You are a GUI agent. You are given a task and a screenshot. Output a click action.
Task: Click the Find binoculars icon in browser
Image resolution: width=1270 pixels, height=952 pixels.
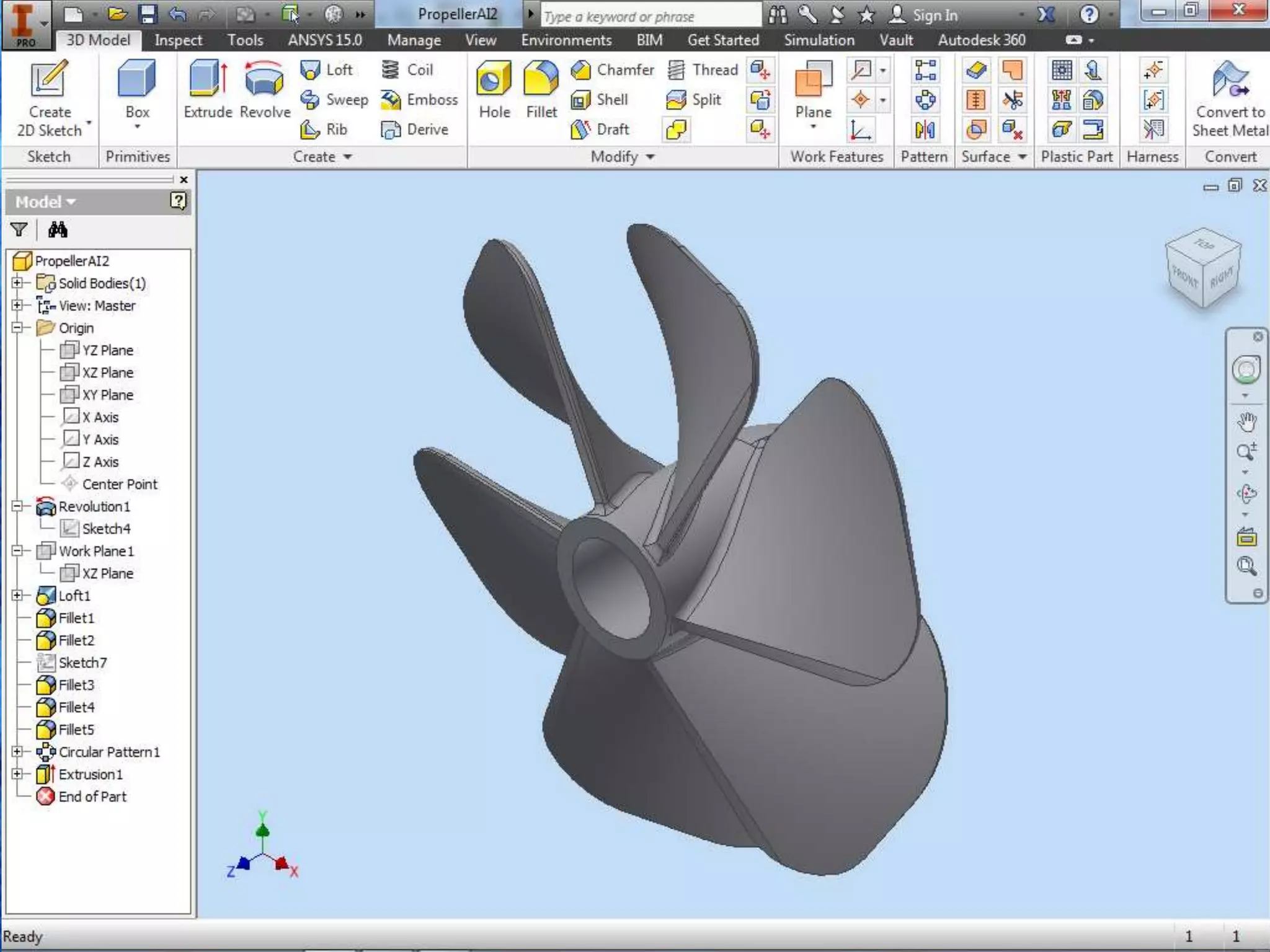(x=58, y=231)
